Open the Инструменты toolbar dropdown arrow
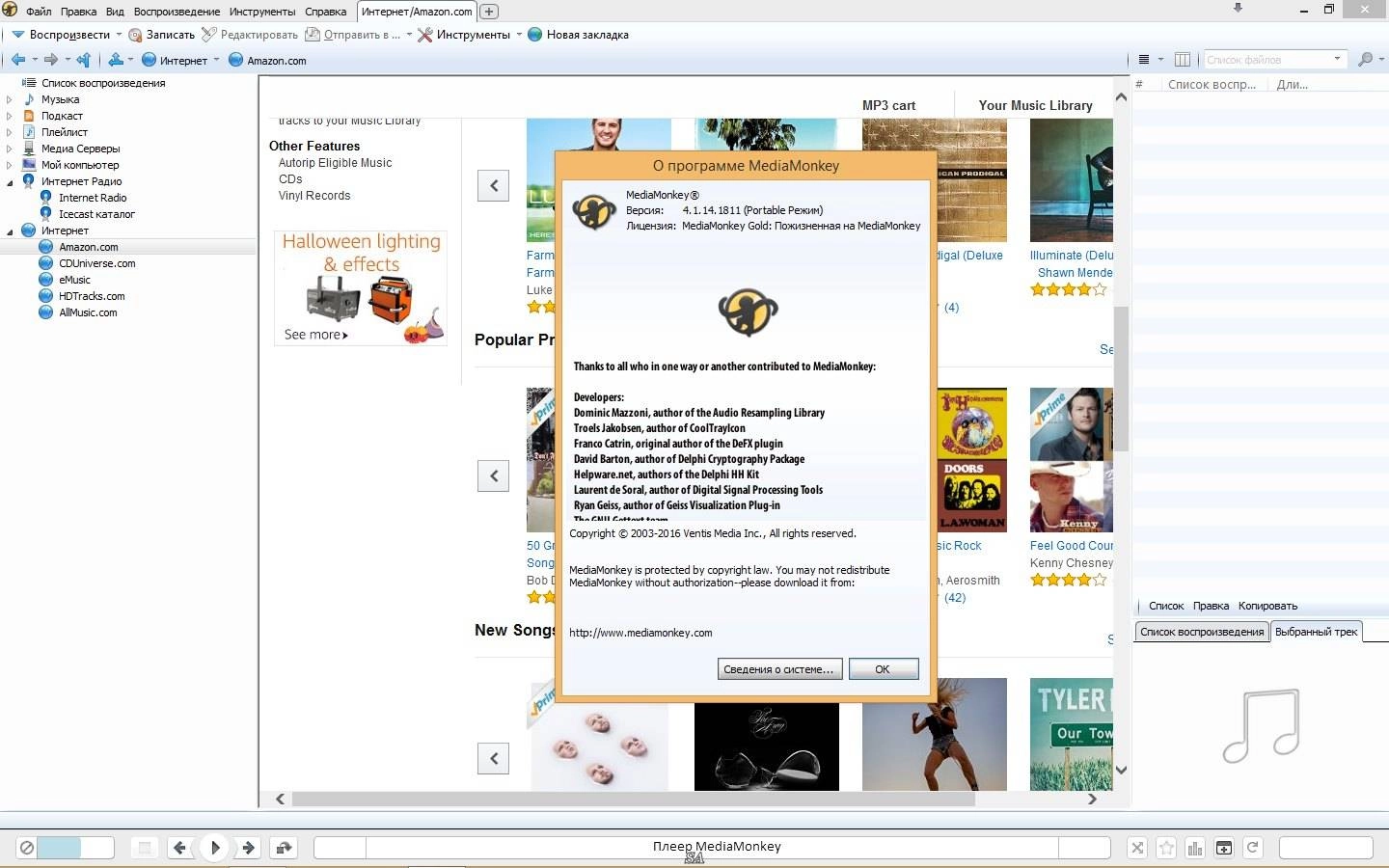Viewport: 1389px width, 868px height. (x=519, y=35)
